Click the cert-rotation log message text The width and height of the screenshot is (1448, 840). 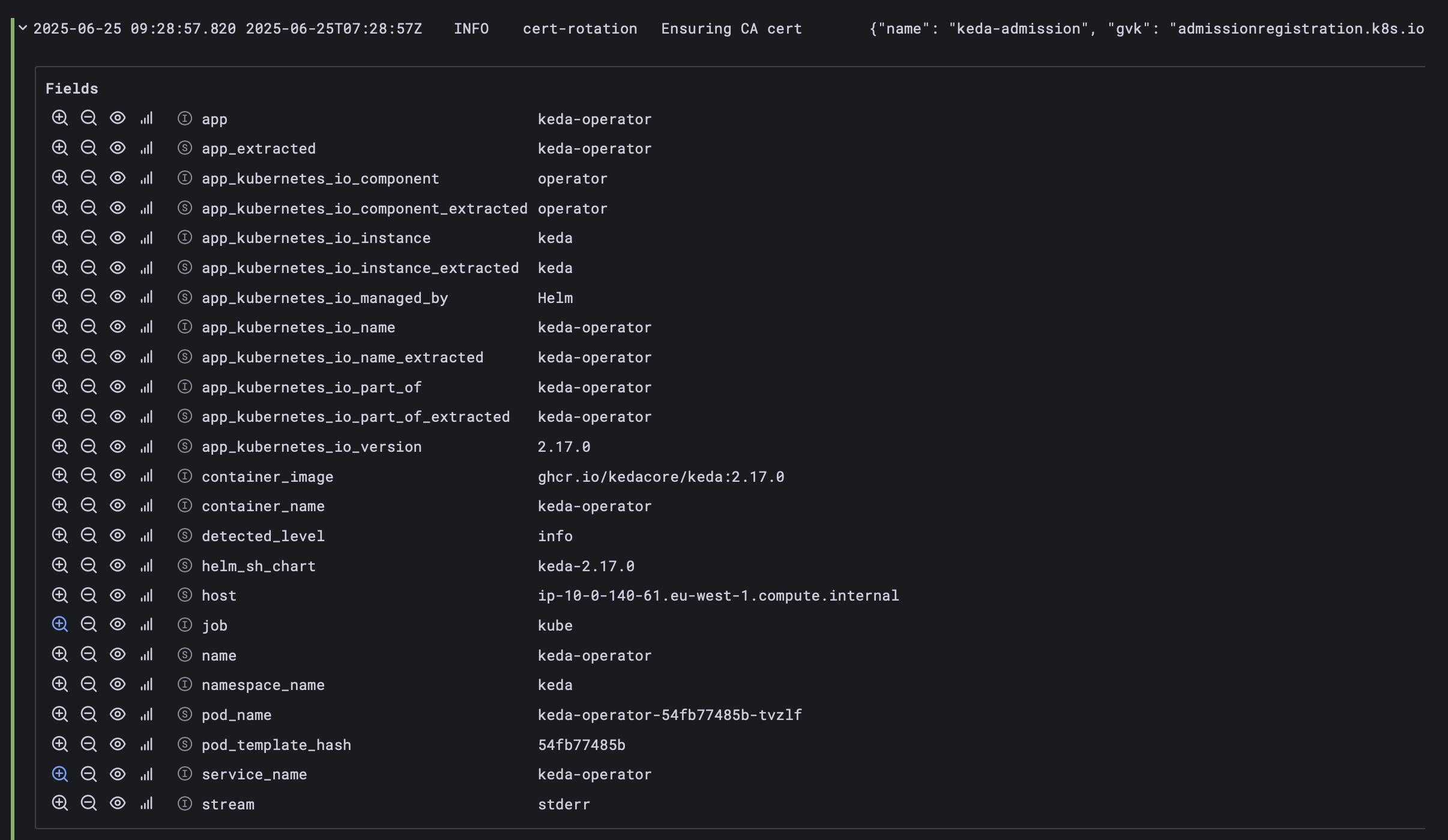click(580, 28)
